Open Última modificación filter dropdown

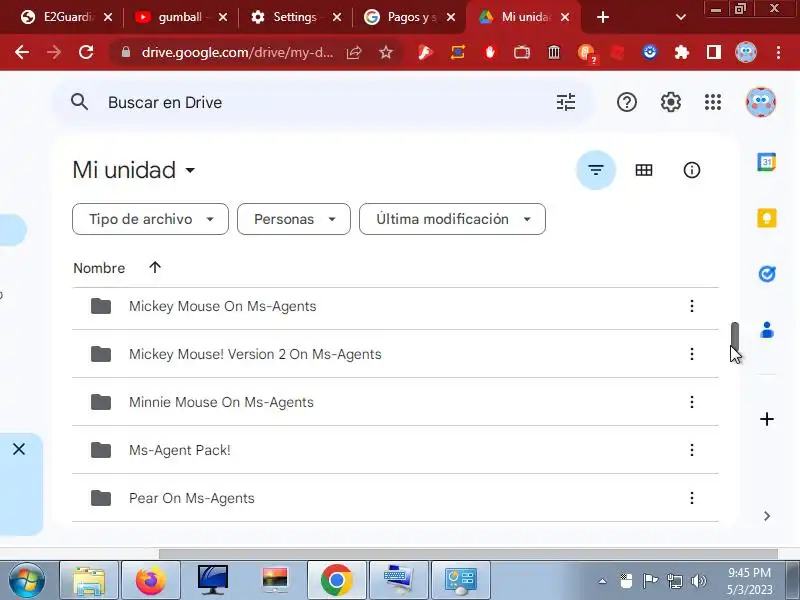(452, 219)
